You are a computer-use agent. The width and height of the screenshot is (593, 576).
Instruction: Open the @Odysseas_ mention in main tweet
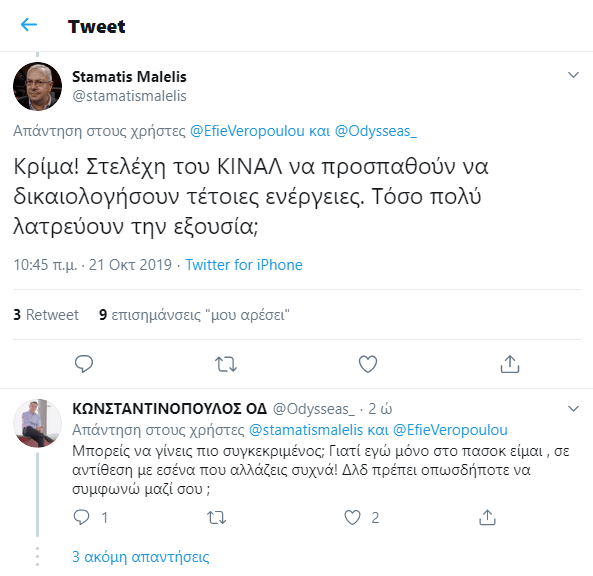click(376, 131)
